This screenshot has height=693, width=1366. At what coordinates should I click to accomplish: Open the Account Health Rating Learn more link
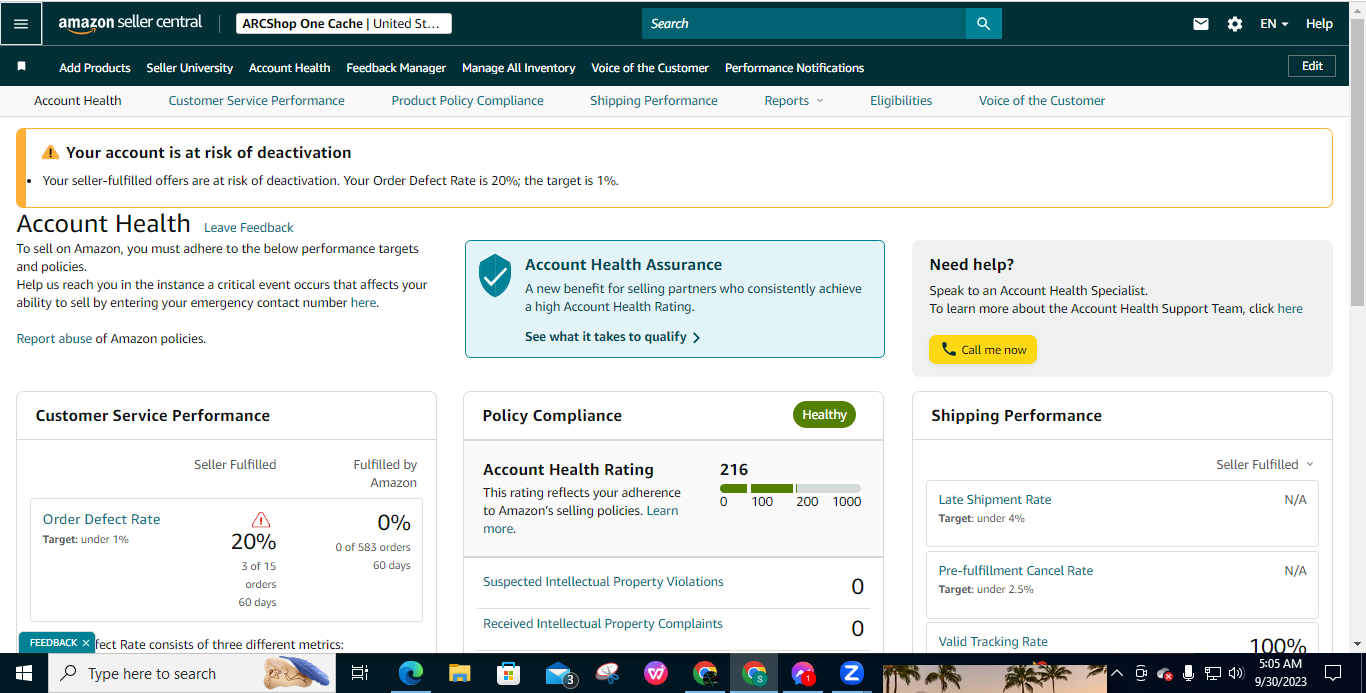pos(580,519)
